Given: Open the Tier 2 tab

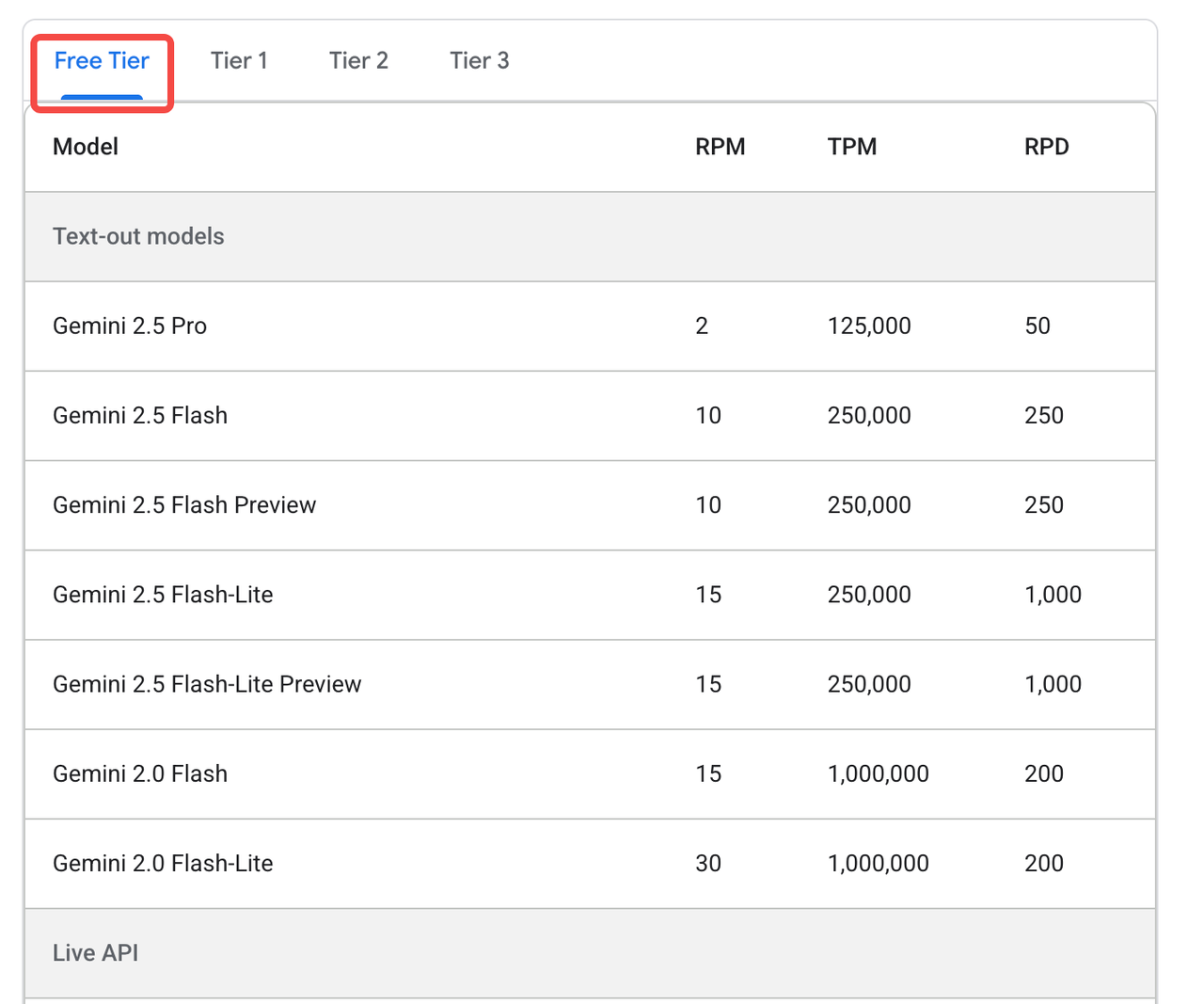Looking at the screenshot, I should (x=358, y=61).
